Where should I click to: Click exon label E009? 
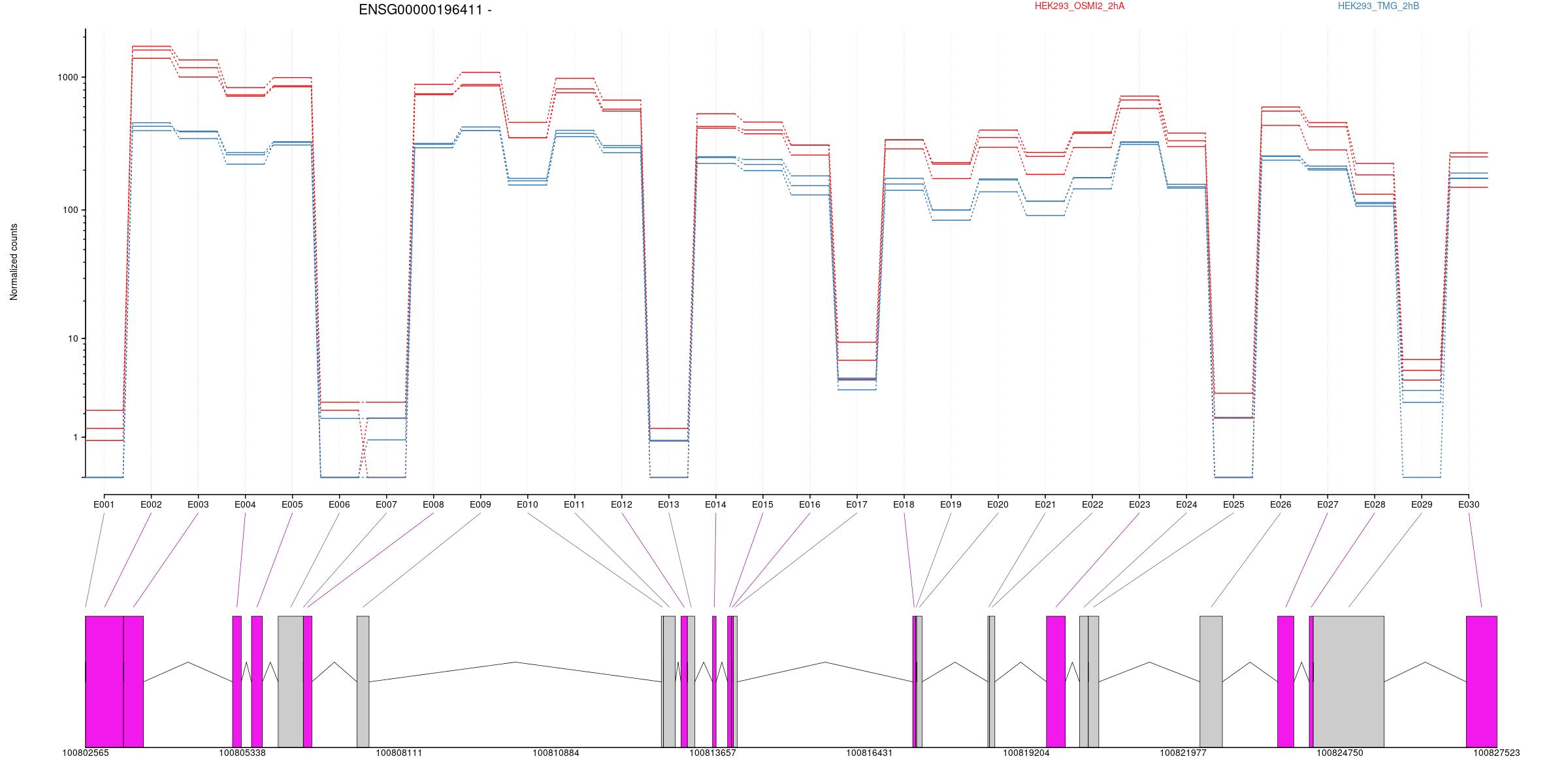(480, 504)
